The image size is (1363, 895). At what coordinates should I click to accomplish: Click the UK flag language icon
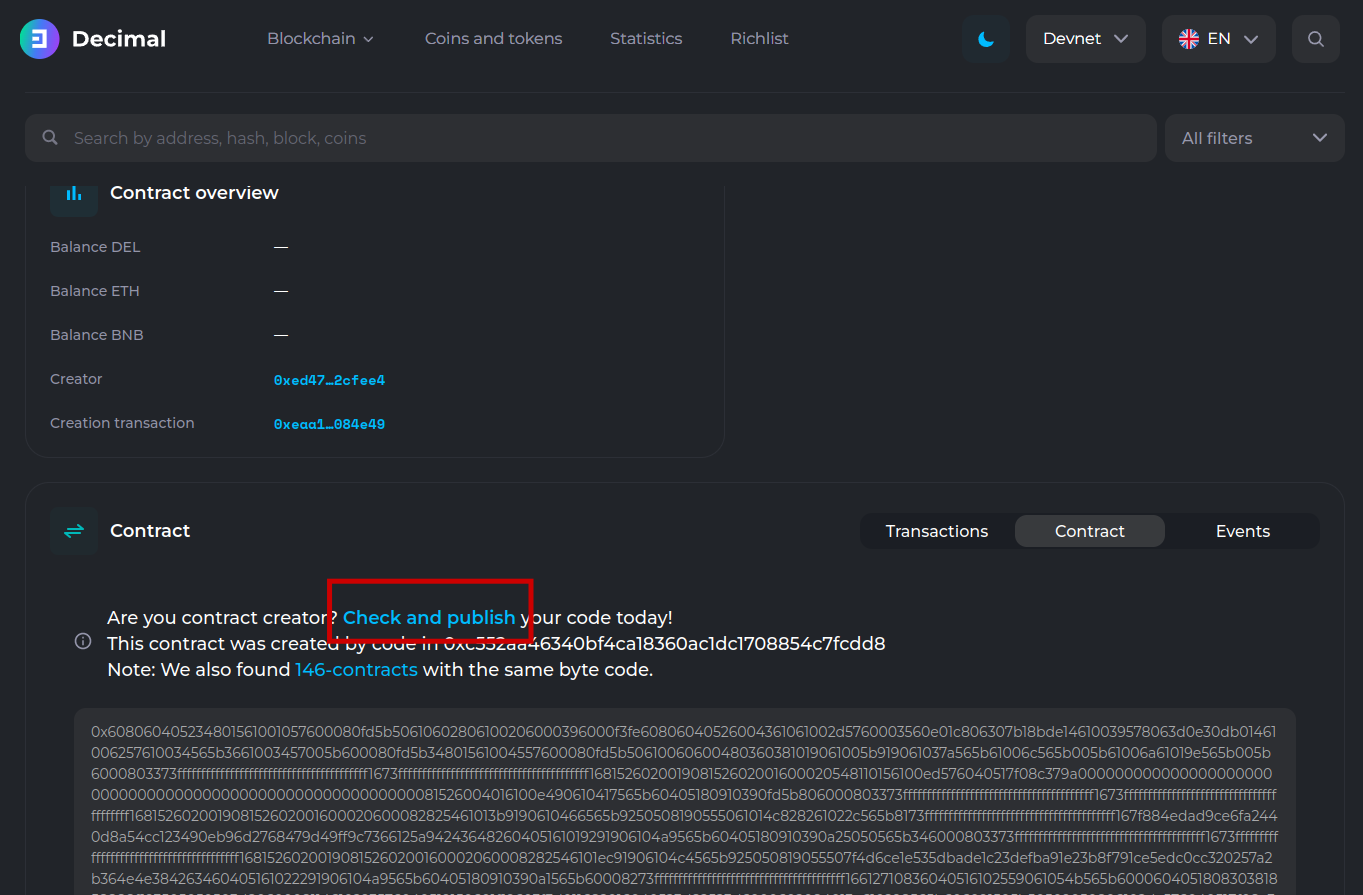coord(1189,39)
